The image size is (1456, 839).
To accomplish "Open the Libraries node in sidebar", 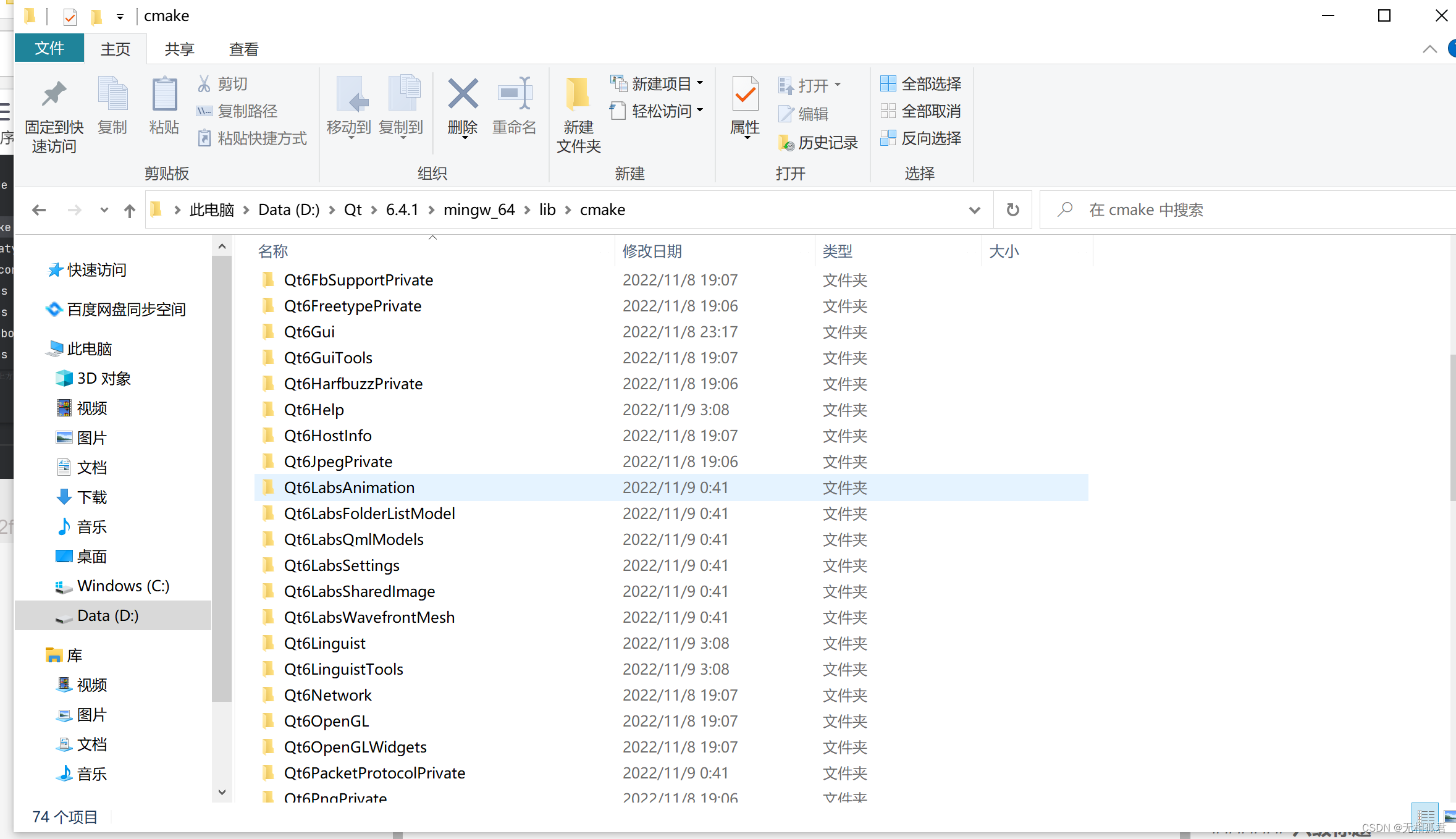I will coord(64,656).
